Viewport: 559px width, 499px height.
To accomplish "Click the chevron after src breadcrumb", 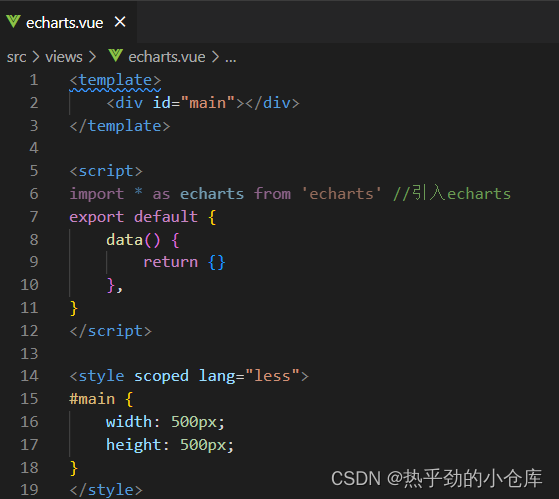I will coord(36,57).
